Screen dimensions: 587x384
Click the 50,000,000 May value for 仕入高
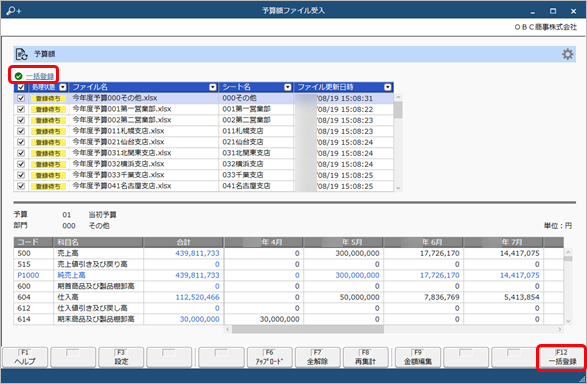(359, 297)
